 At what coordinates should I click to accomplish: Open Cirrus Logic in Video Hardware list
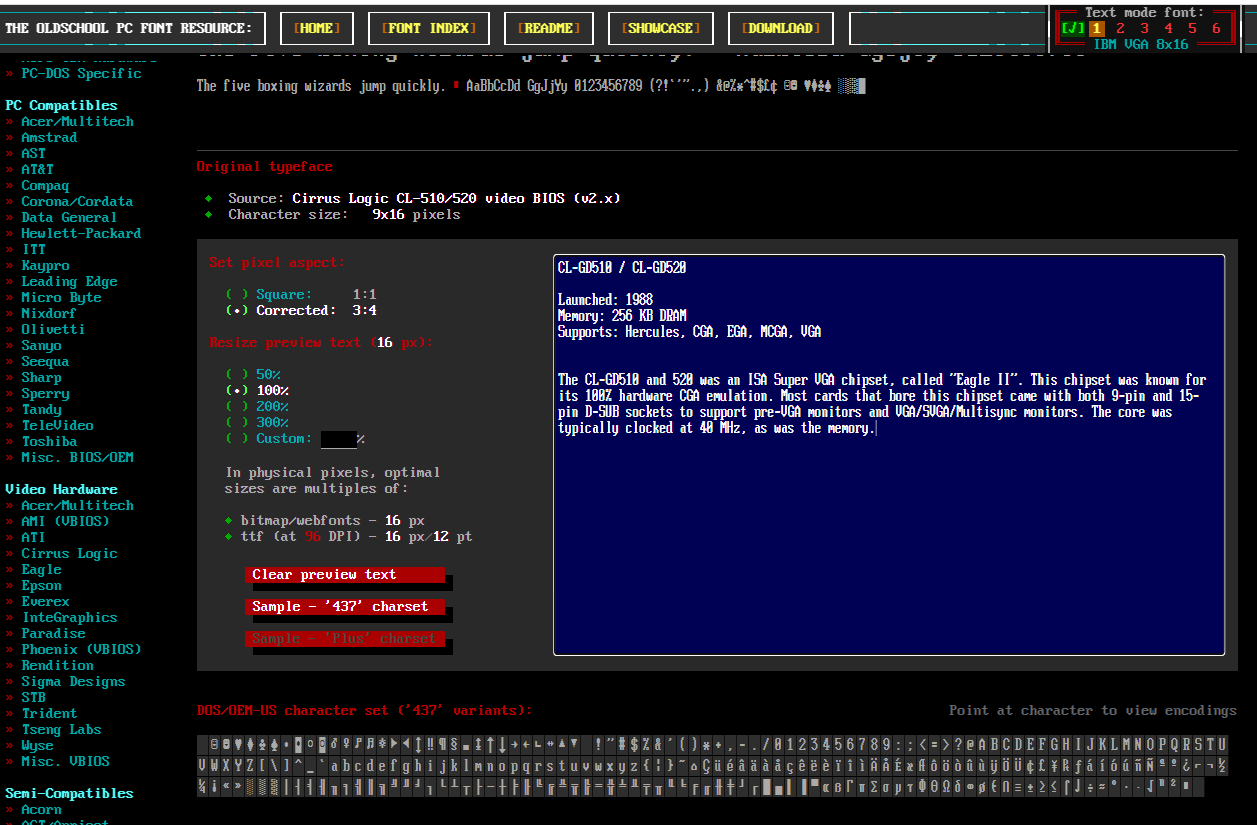(69, 553)
